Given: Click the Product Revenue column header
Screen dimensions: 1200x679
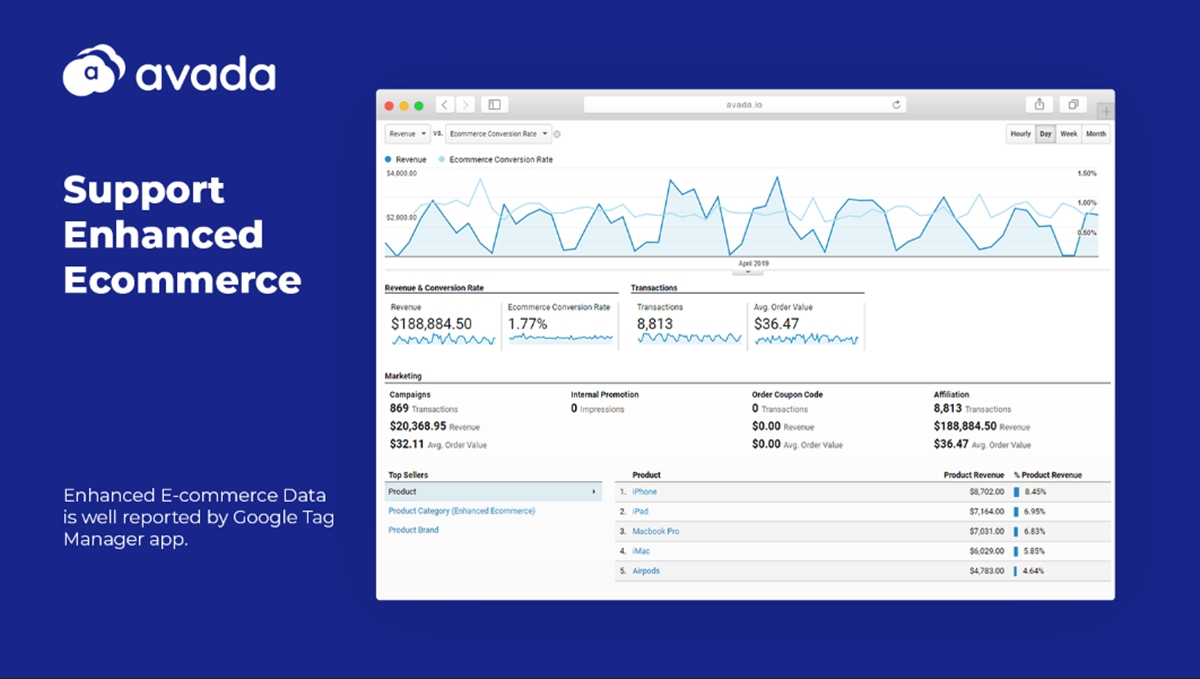Looking at the screenshot, I should click(973, 475).
